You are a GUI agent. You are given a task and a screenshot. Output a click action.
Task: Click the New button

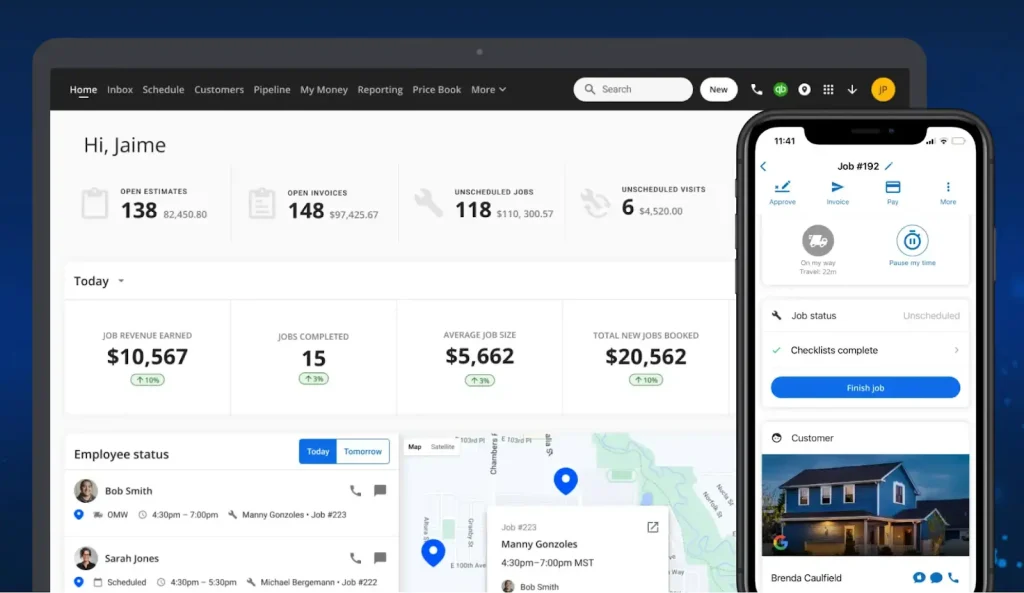coord(718,89)
